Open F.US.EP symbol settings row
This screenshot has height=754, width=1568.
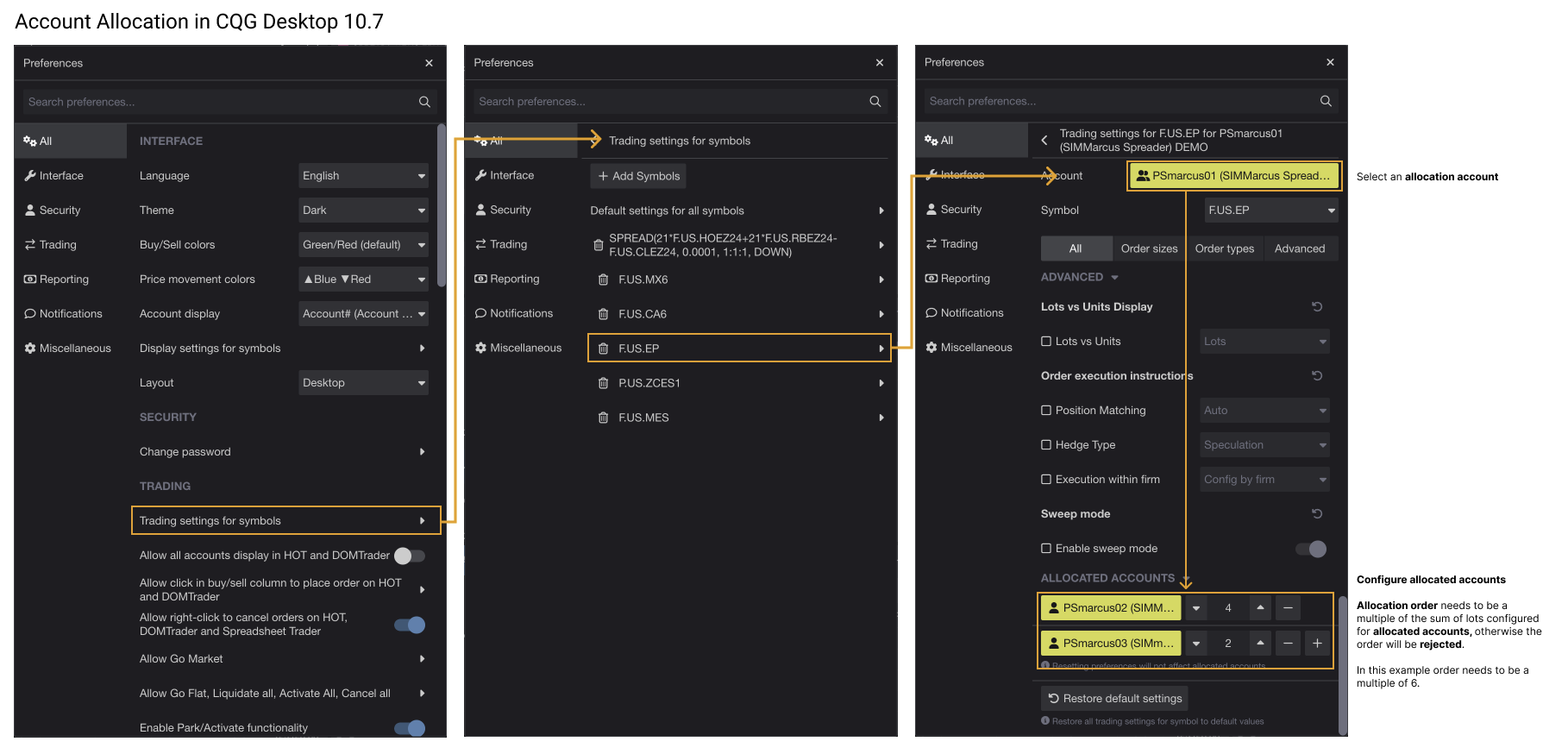point(738,349)
